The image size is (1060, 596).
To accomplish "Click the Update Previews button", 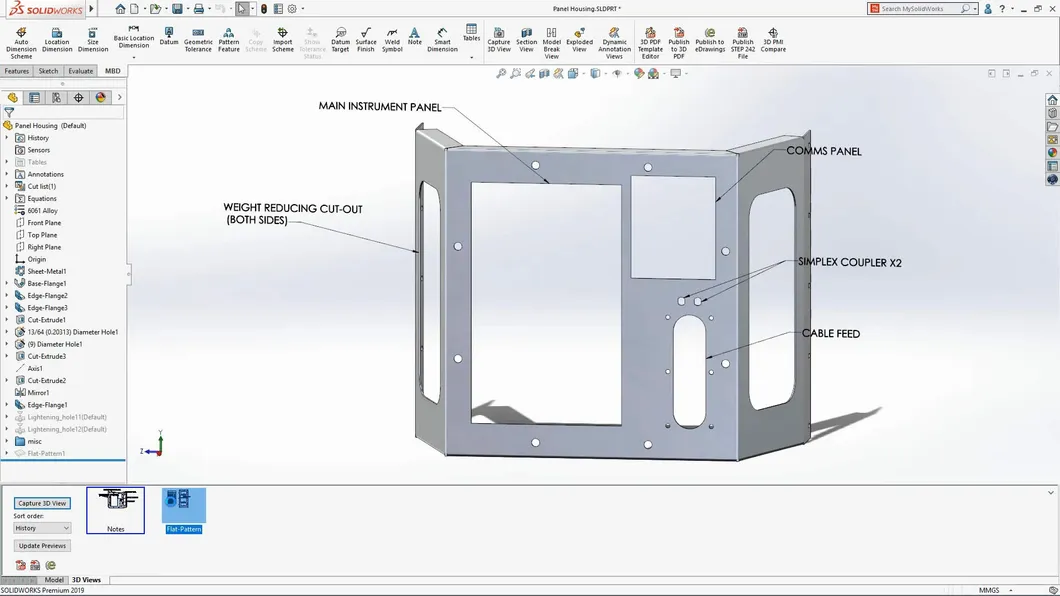I will 42,545.
